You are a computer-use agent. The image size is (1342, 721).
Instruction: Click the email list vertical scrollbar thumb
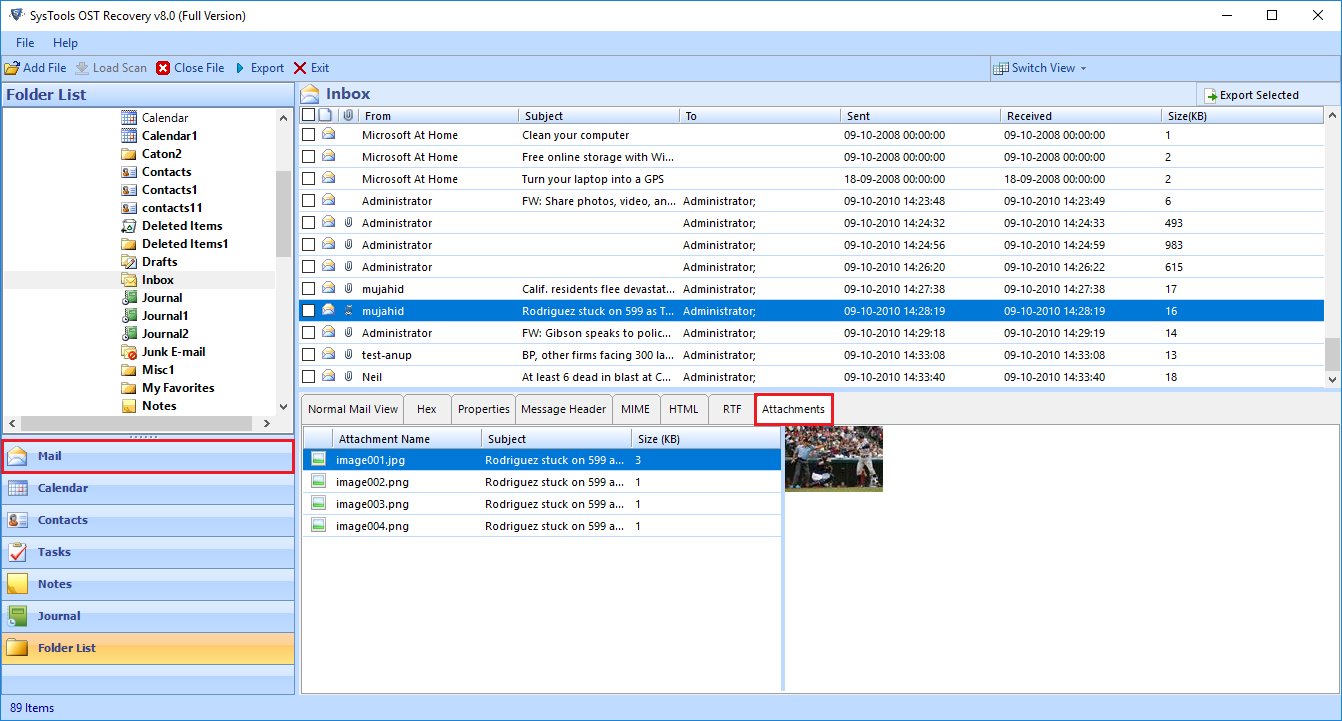point(1332,354)
